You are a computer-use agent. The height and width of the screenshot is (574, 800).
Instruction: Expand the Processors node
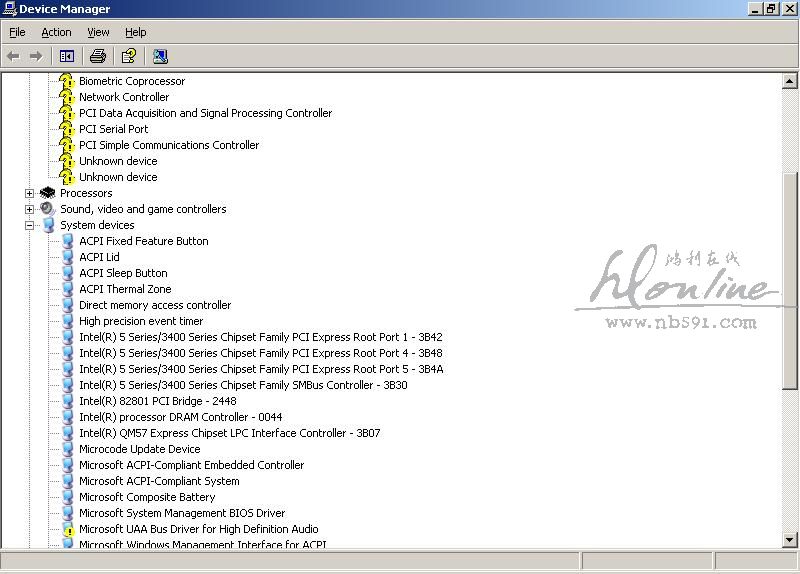pos(30,193)
